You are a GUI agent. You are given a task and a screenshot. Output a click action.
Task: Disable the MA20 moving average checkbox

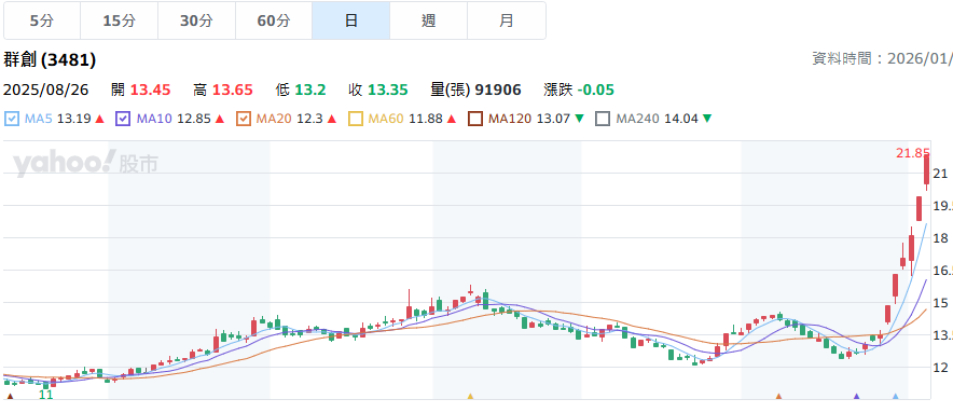pos(243,119)
